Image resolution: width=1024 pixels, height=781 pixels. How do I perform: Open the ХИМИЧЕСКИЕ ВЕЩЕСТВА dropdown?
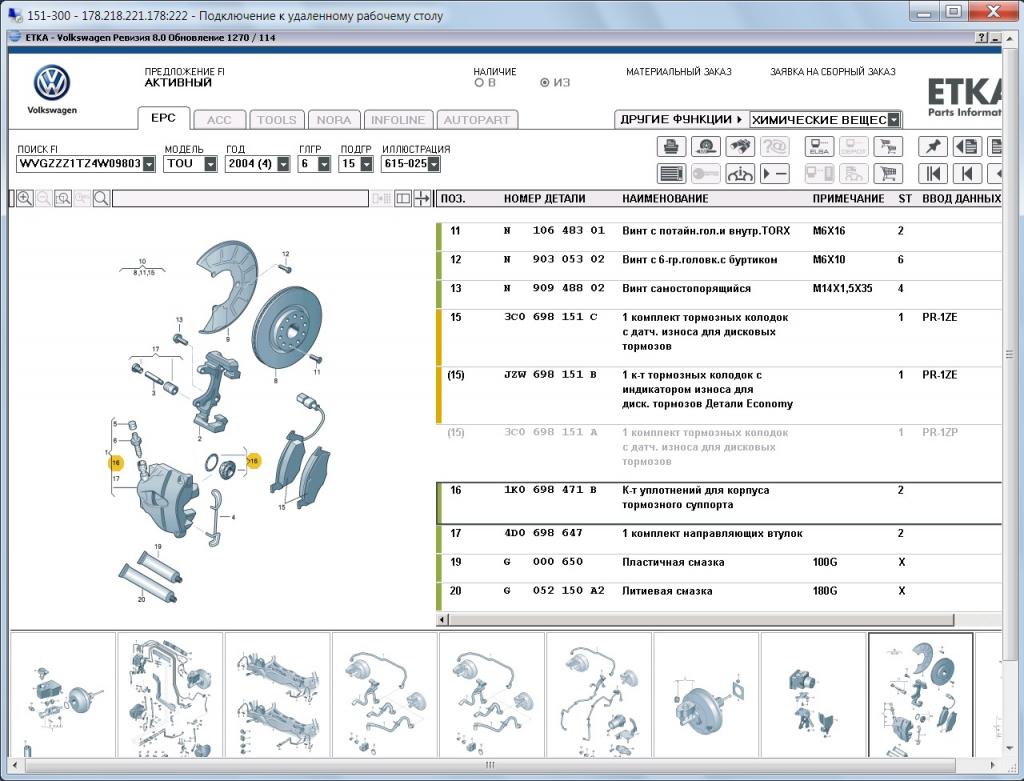[894, 120]
